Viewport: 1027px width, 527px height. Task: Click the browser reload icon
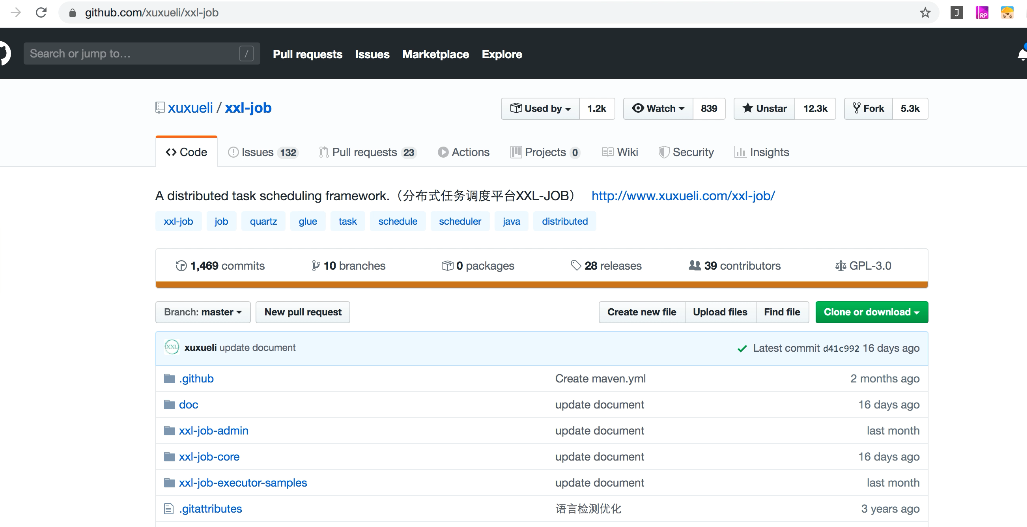pyautogui.click(x=41, y=12)
